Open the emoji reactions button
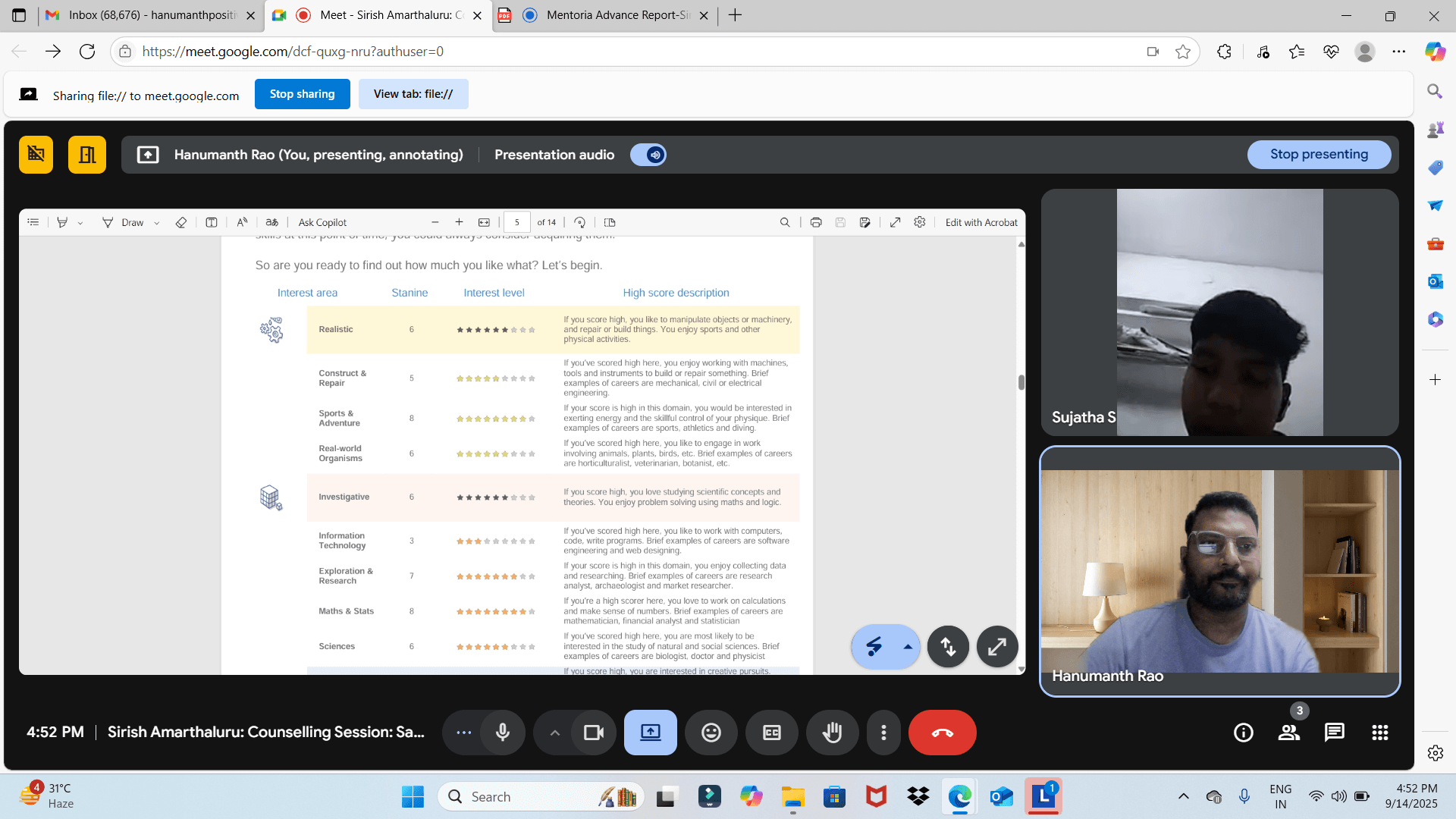1456x819 pixels. pyautogui.click(x=711, y=733)
